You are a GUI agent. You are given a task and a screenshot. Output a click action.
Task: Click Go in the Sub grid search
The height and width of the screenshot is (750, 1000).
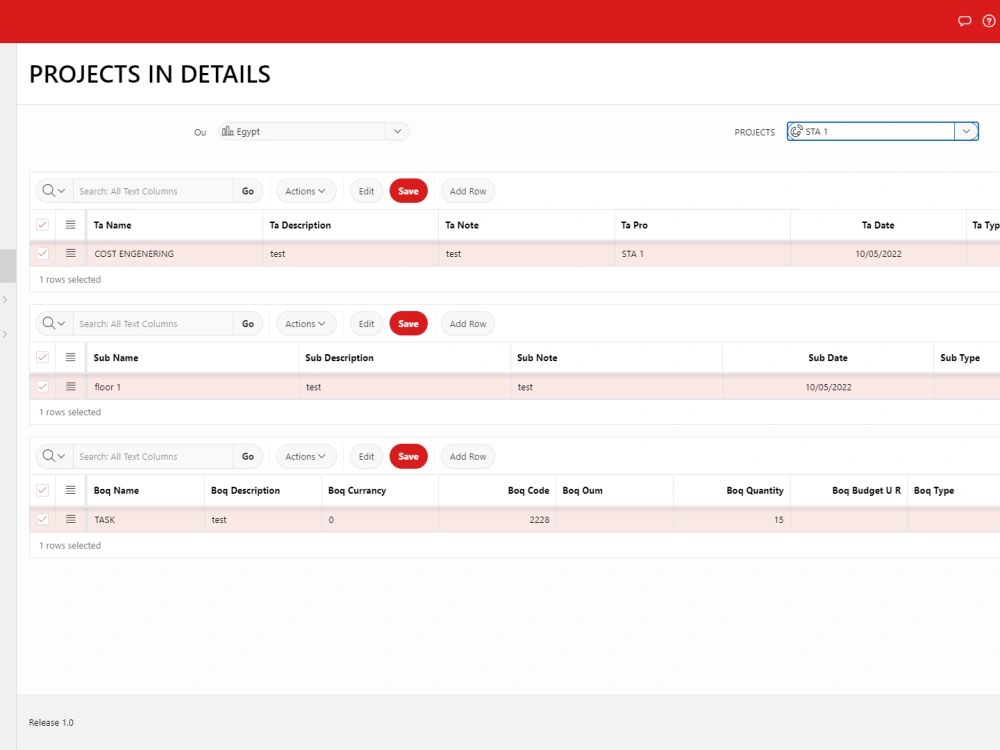point(248,324)
